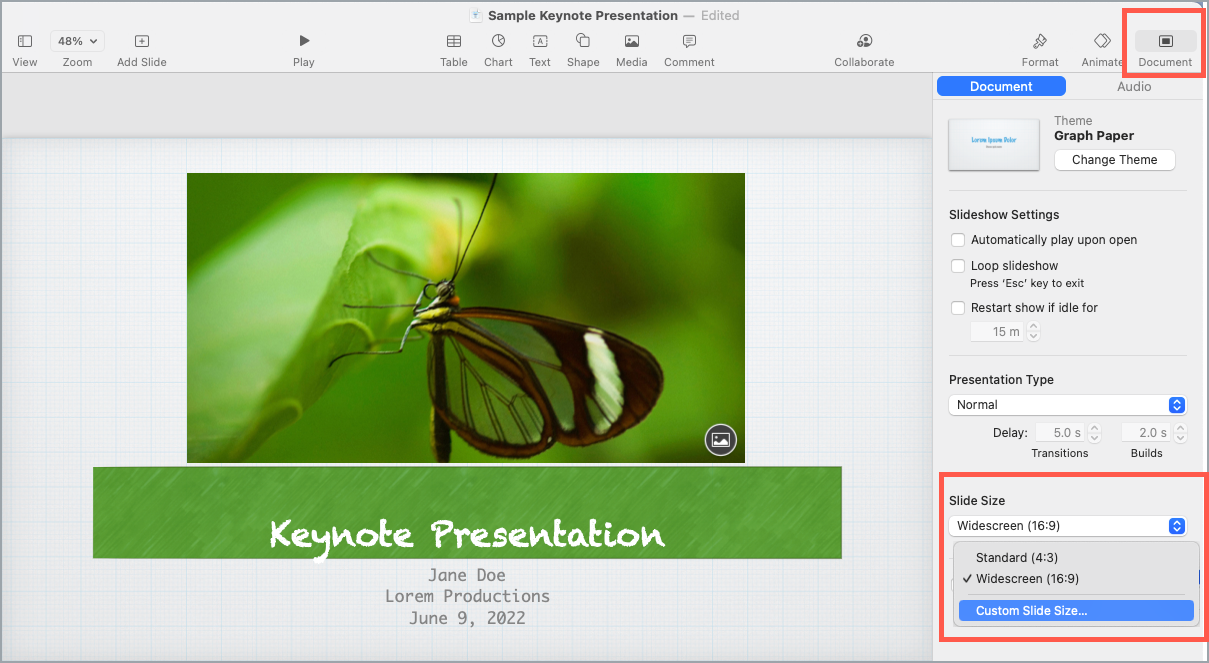Select the June 9, 2022 text
The image size is (1209, 663).
(467, 618)
